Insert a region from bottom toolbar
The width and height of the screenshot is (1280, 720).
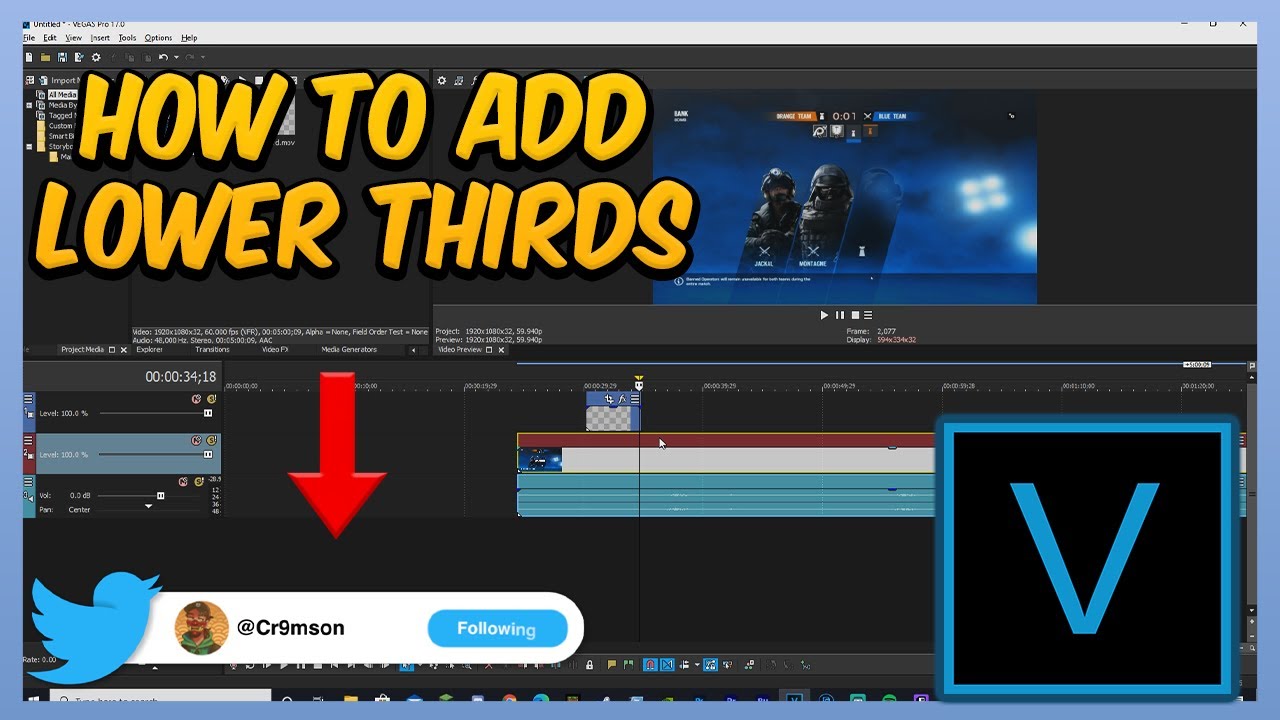pyautogui.click(x=628, y=665)
